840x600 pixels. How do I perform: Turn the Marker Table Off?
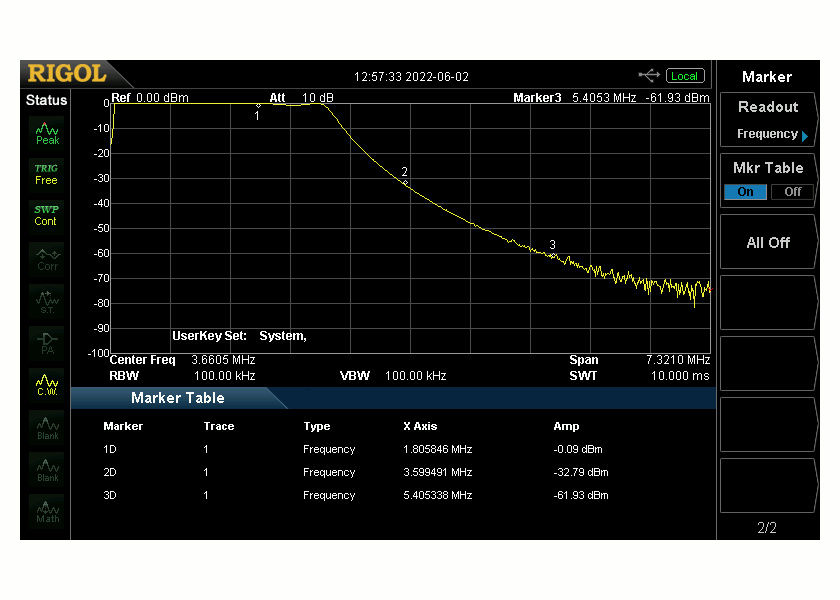tap(792, 192)
